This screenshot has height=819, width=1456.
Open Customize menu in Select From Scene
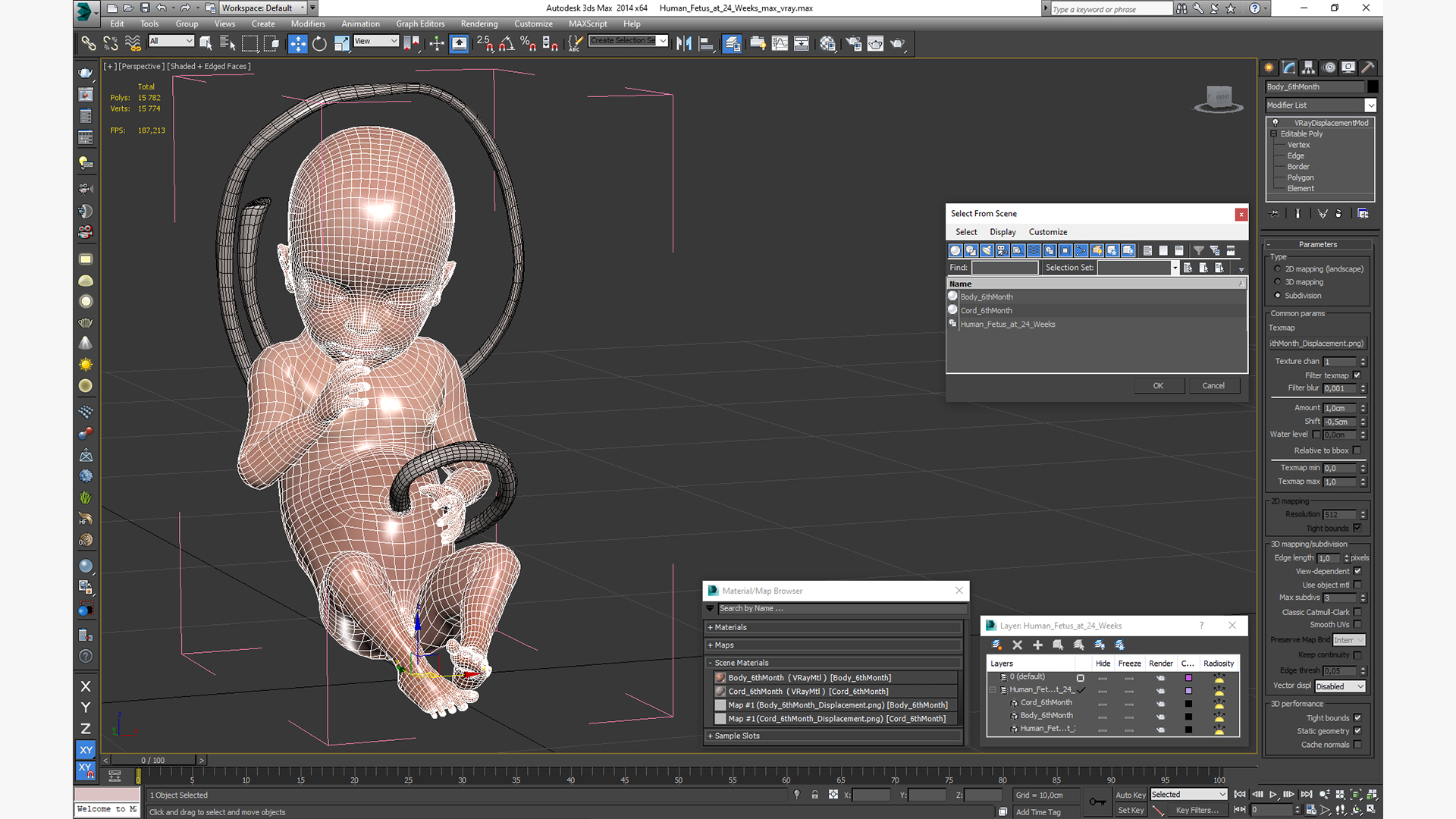pos(1048,232)
